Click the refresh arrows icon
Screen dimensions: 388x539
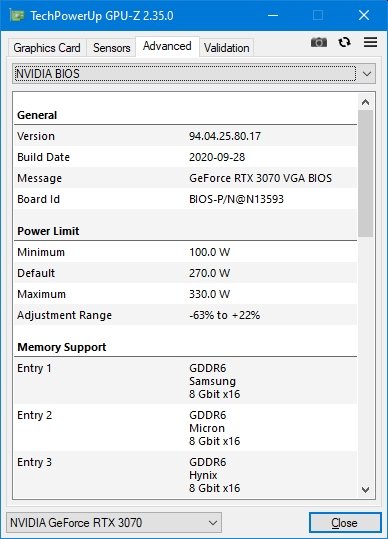point(344,42)
